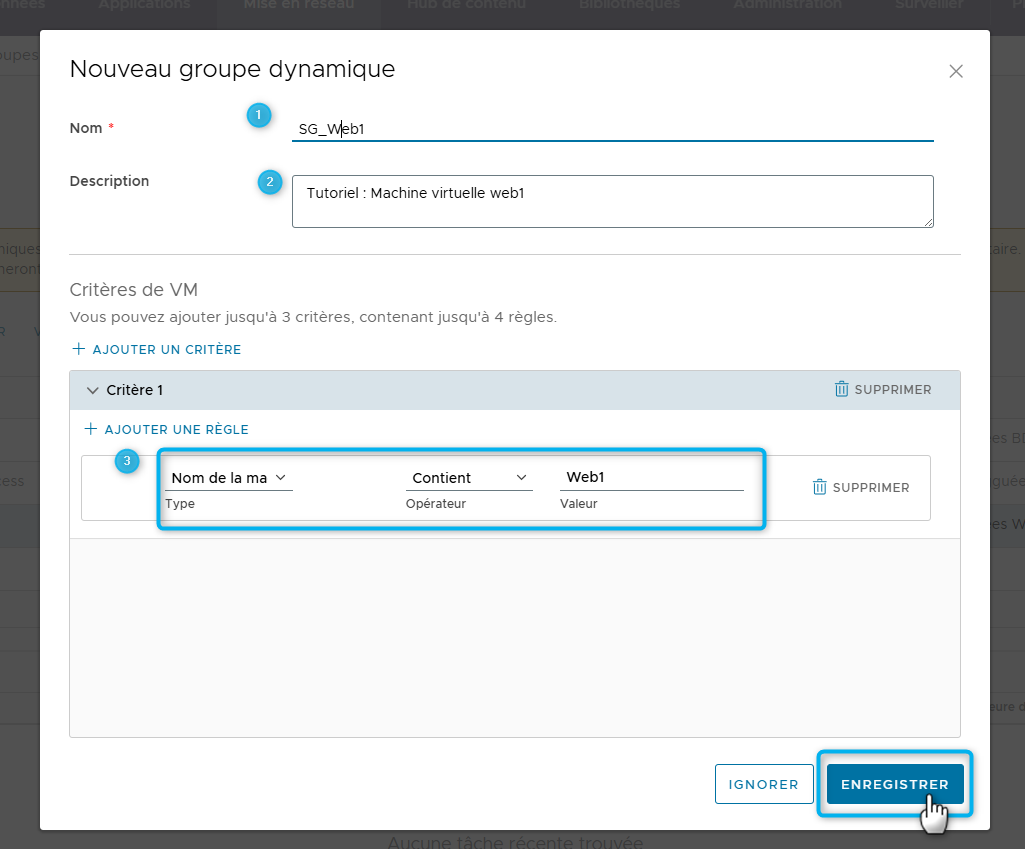
Task: Click plus icon for Ajouter une règle
Action: coord(90,429)
